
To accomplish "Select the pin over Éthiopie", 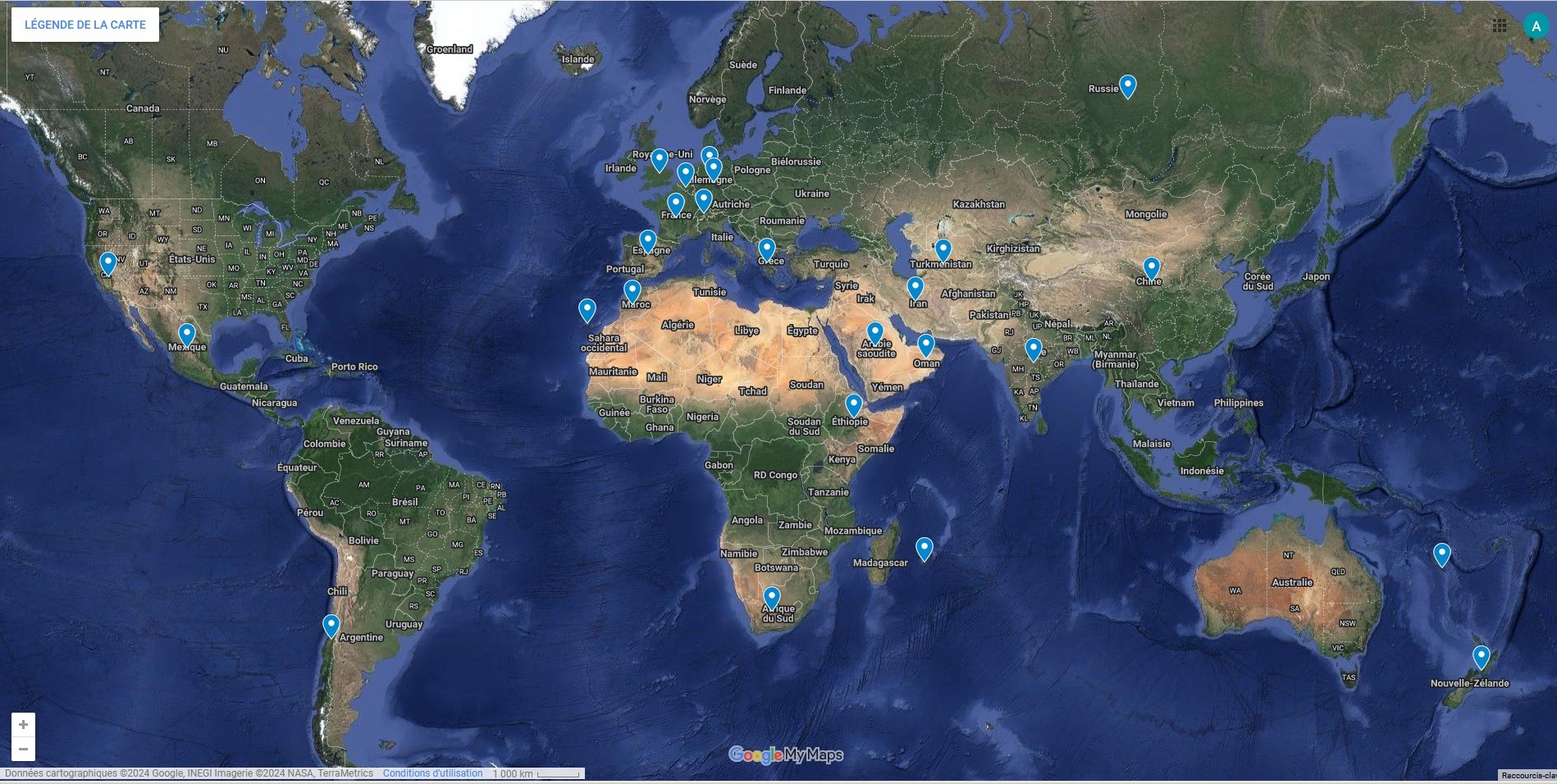I will click(854, 404).
